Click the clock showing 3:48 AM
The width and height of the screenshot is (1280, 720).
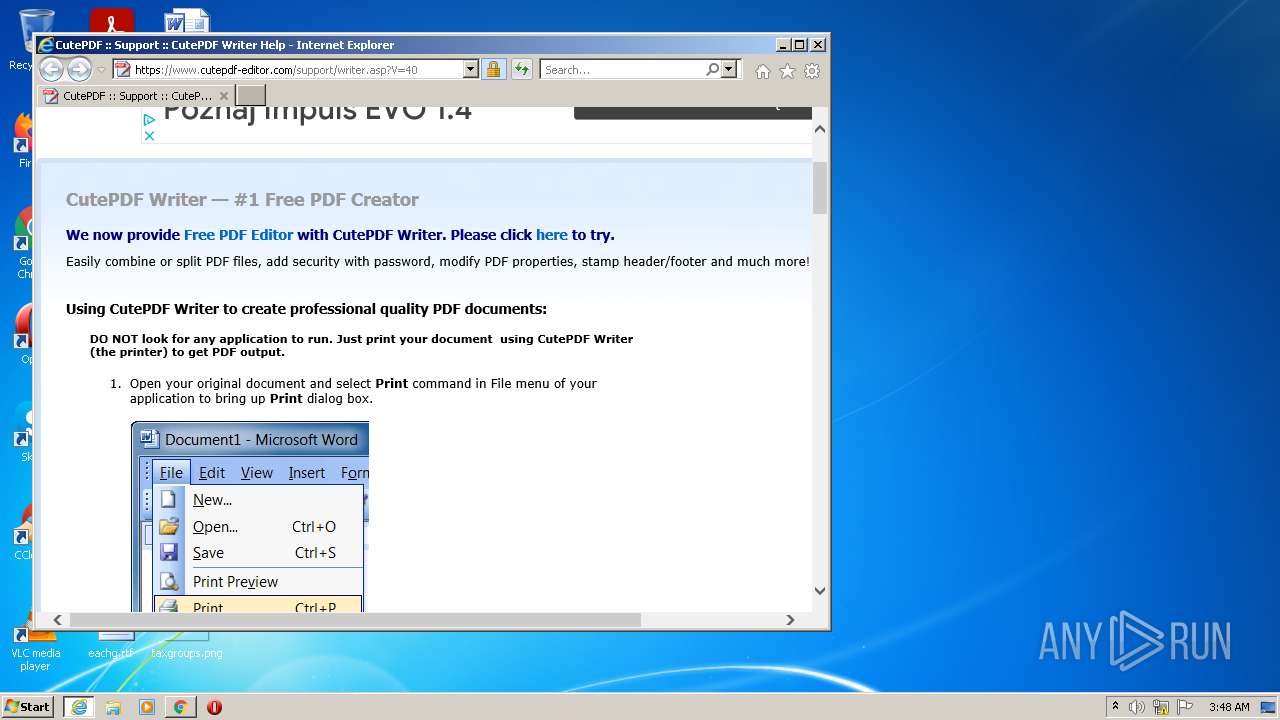tap(1229, 707)
